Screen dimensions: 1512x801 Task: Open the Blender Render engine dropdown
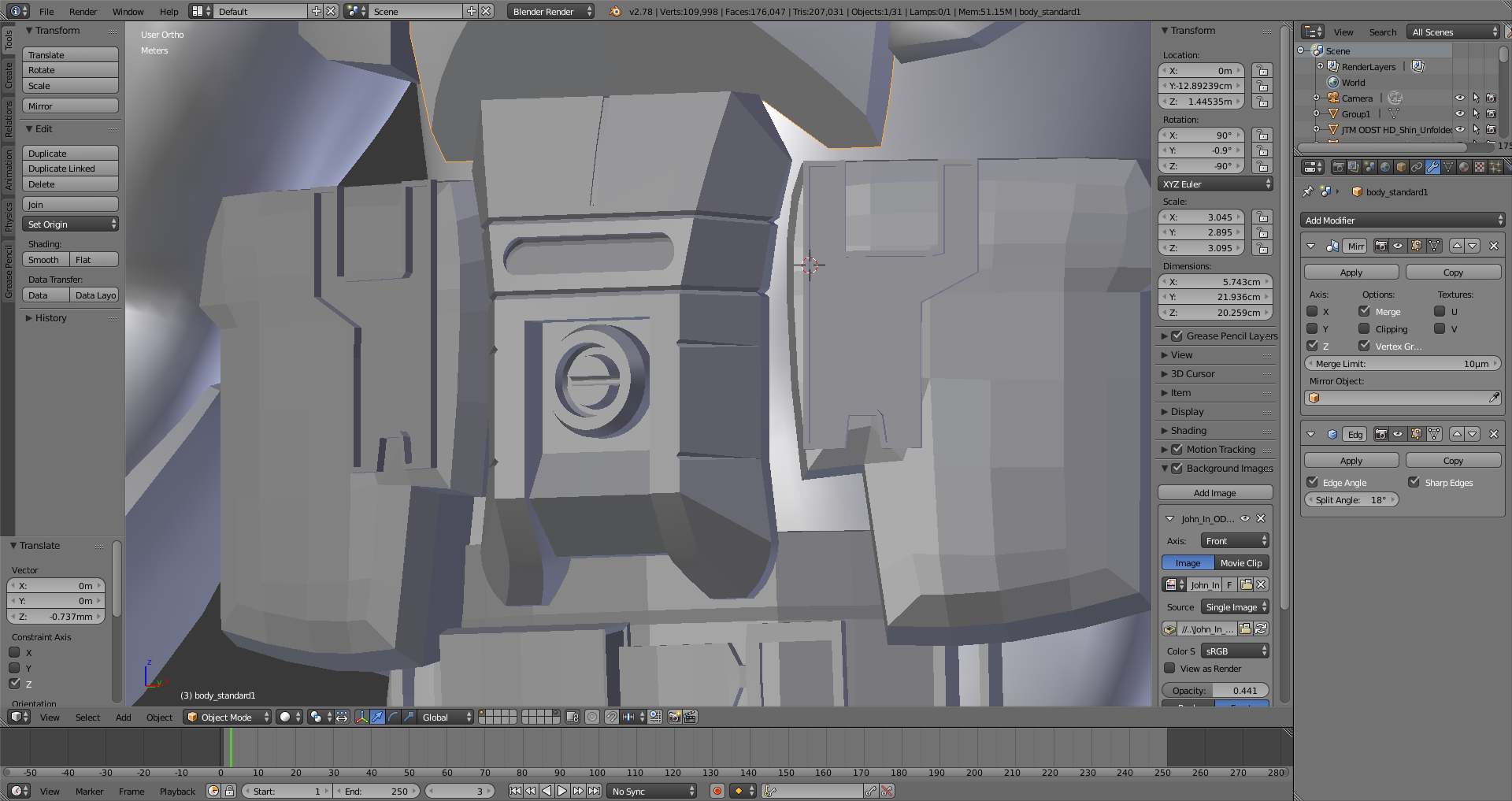point(550,11)
